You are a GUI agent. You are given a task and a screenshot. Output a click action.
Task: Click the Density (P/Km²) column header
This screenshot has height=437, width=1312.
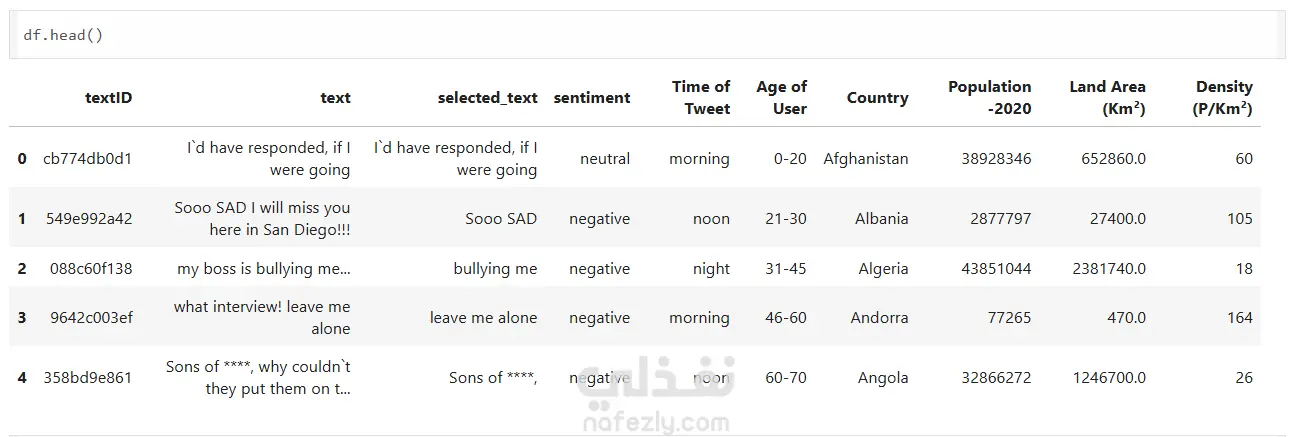tap(1222, 98)
